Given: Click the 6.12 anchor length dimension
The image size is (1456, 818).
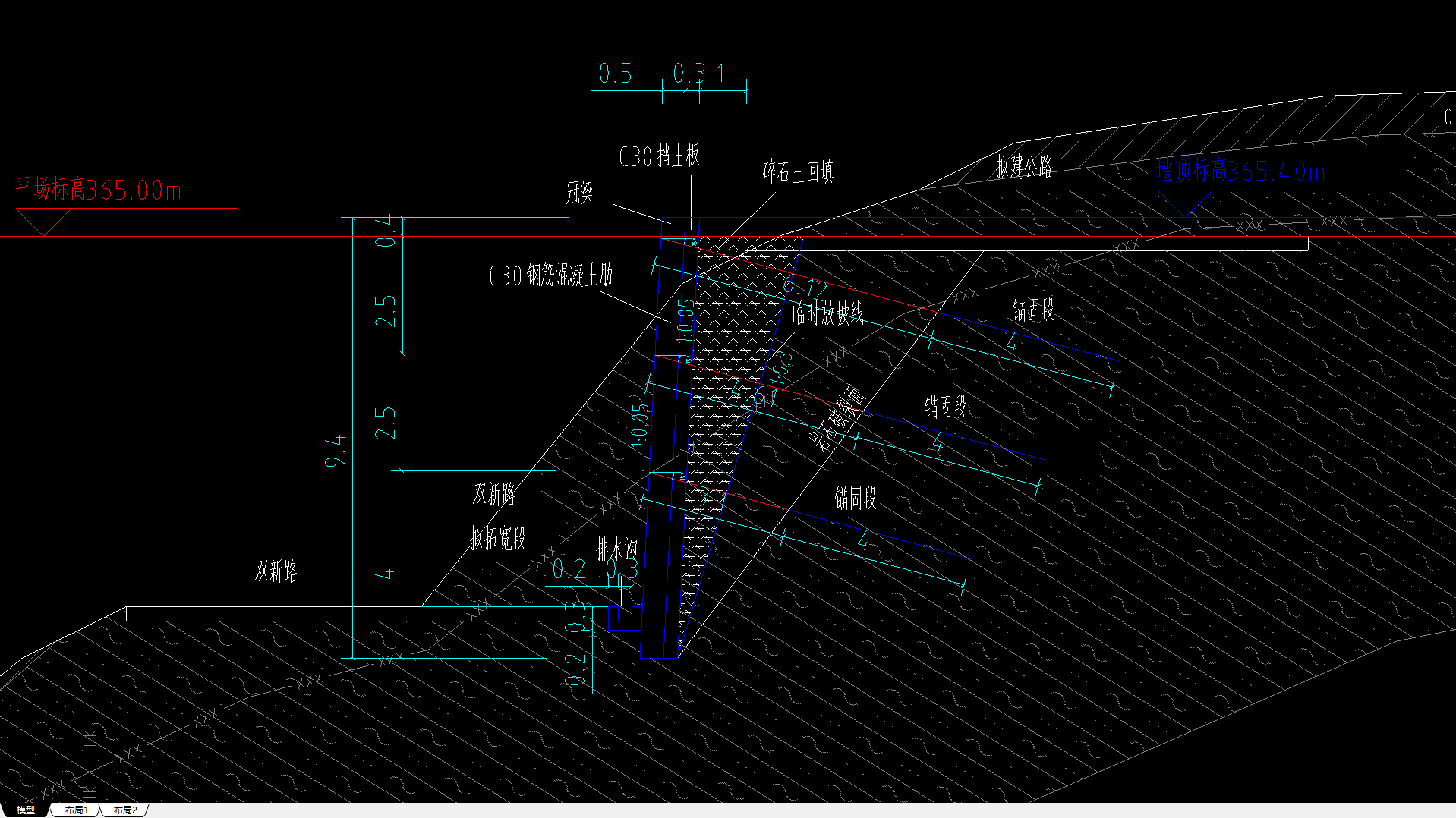Looking at the screenshot, I should [805, 287].
